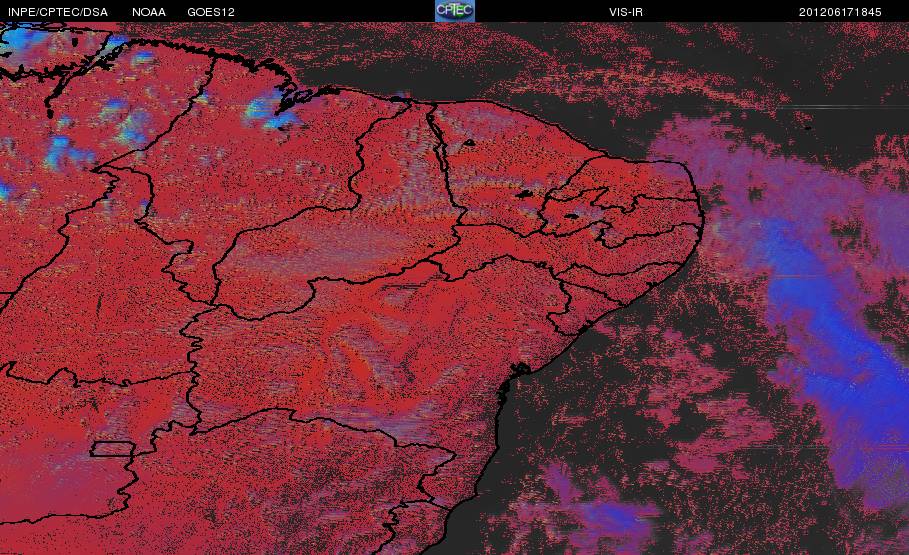Click the VIS-IR channel label
The width and height of the screenshot is (909, 555).
(x=626, y=12)
